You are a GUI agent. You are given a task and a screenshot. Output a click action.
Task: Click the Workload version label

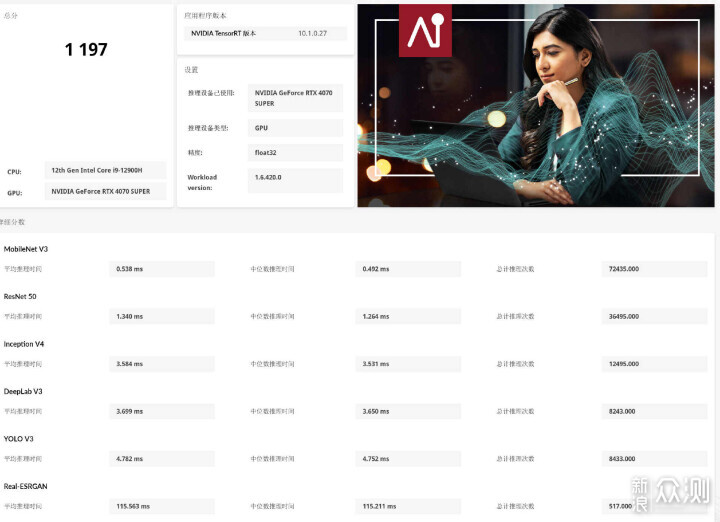pyautogui.click(x=202, y=182)
